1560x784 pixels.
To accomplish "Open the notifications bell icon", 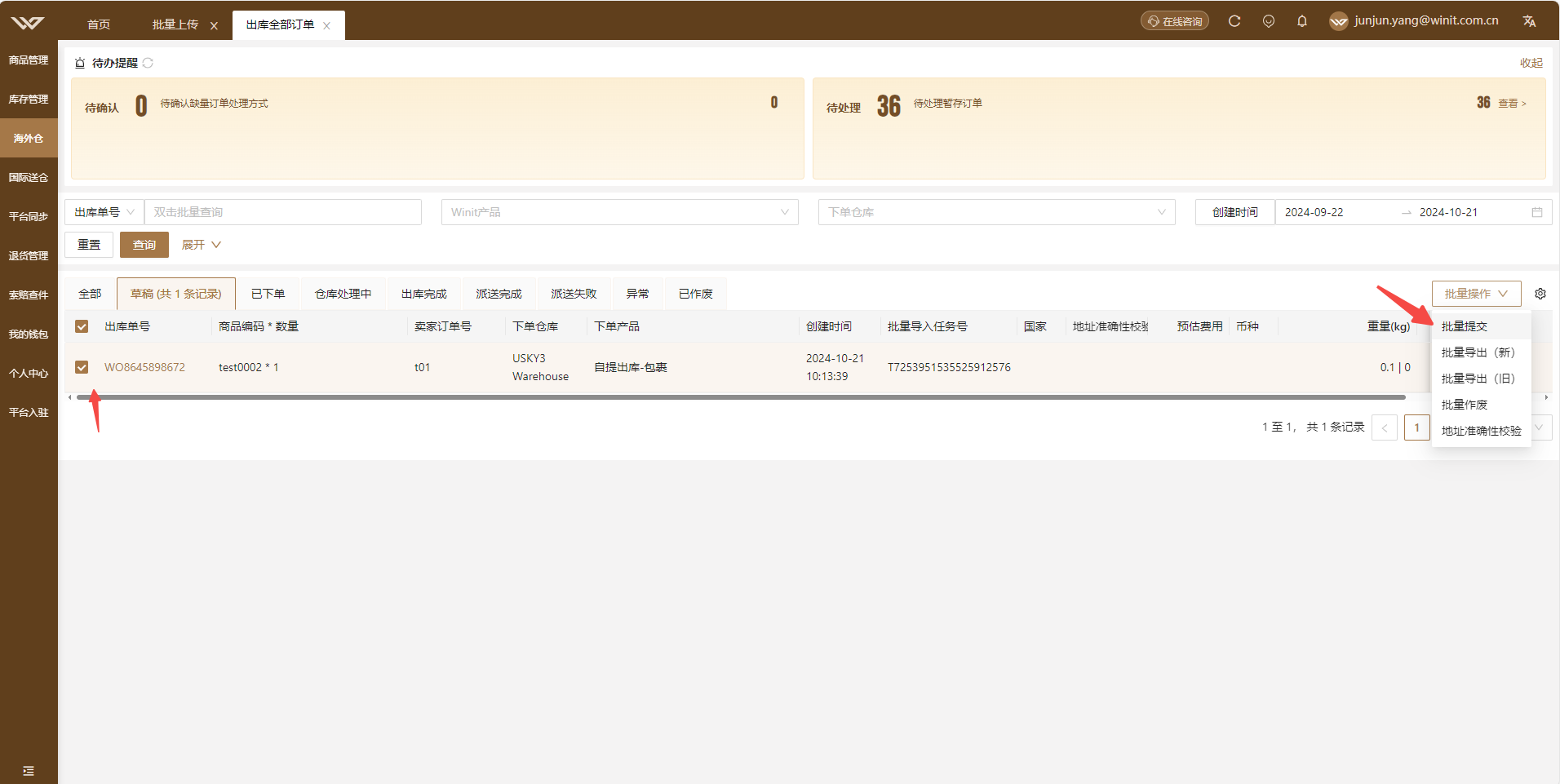I will pyautogui.click(x=1302, y=21).
